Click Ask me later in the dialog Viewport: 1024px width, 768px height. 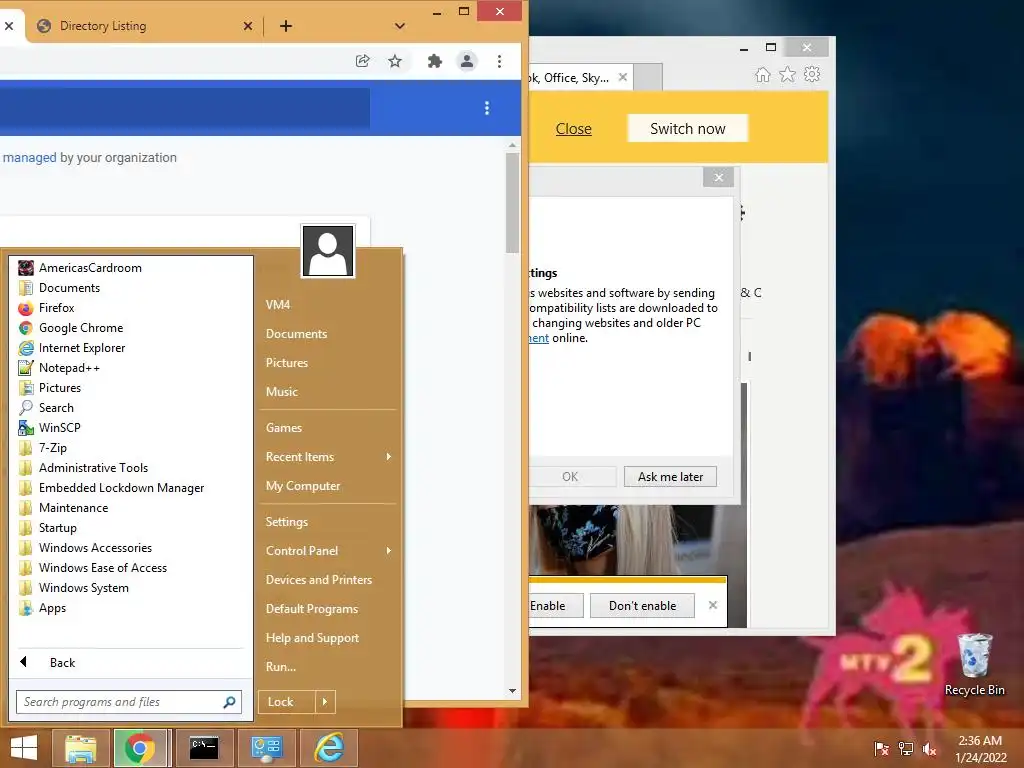point(670,477)
